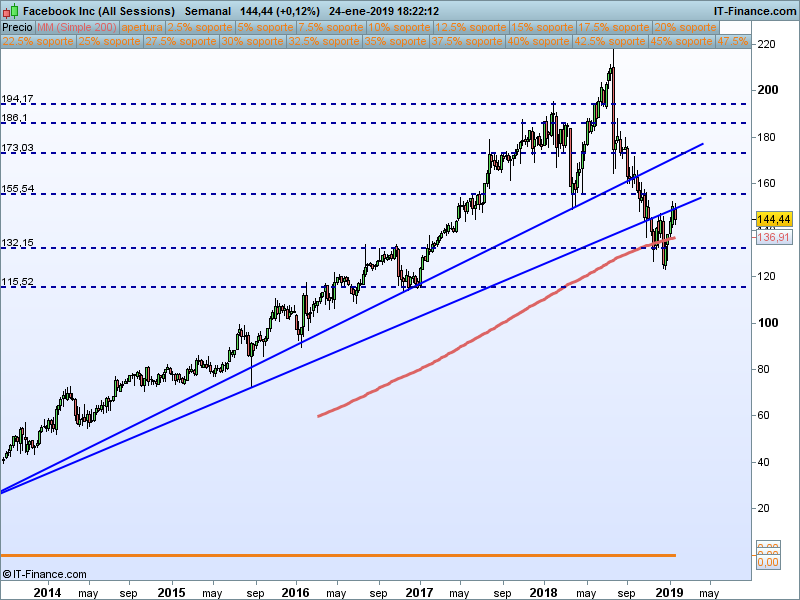
Task: Select the MM (Simple 200) indicator label
Action: [x=77, y=28]
